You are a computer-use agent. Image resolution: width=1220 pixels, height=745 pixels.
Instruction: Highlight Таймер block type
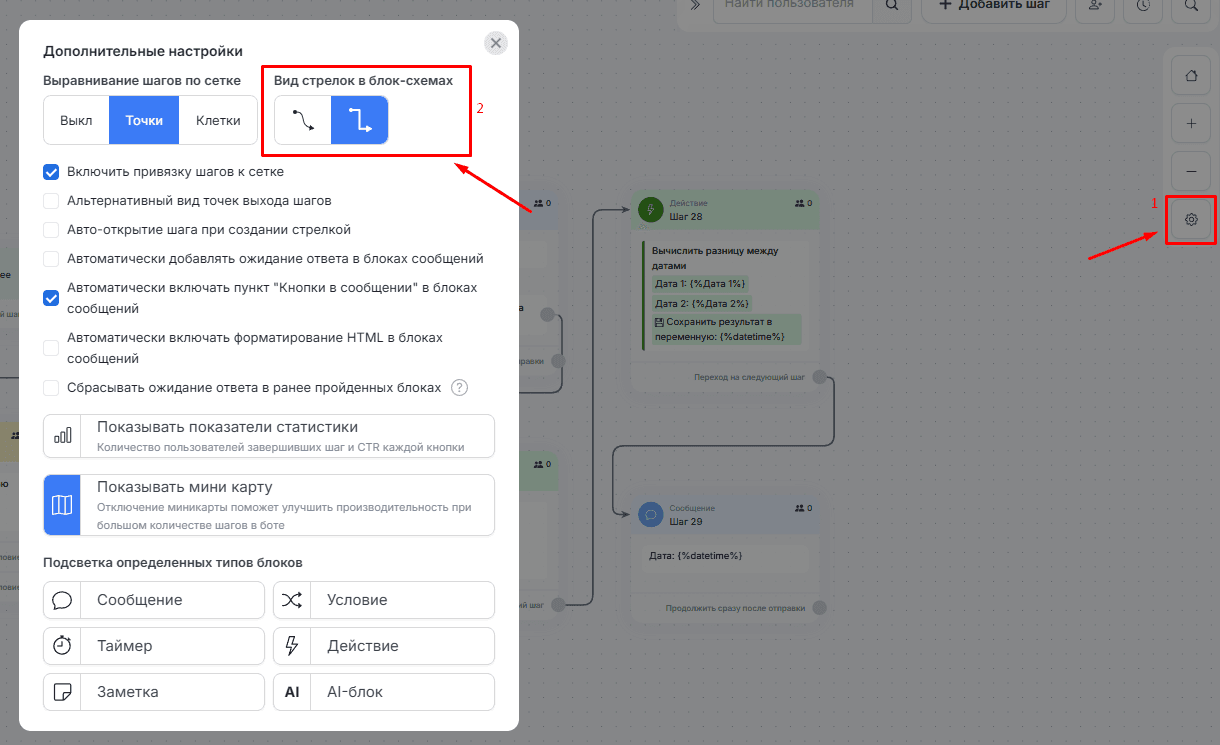point(154,646)
